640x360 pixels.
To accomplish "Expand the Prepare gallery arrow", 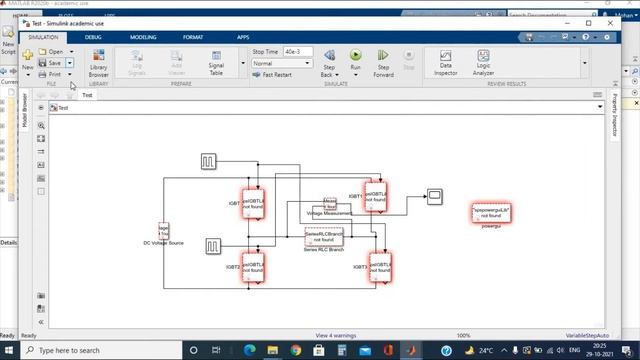I will click(x=243, y=63).
